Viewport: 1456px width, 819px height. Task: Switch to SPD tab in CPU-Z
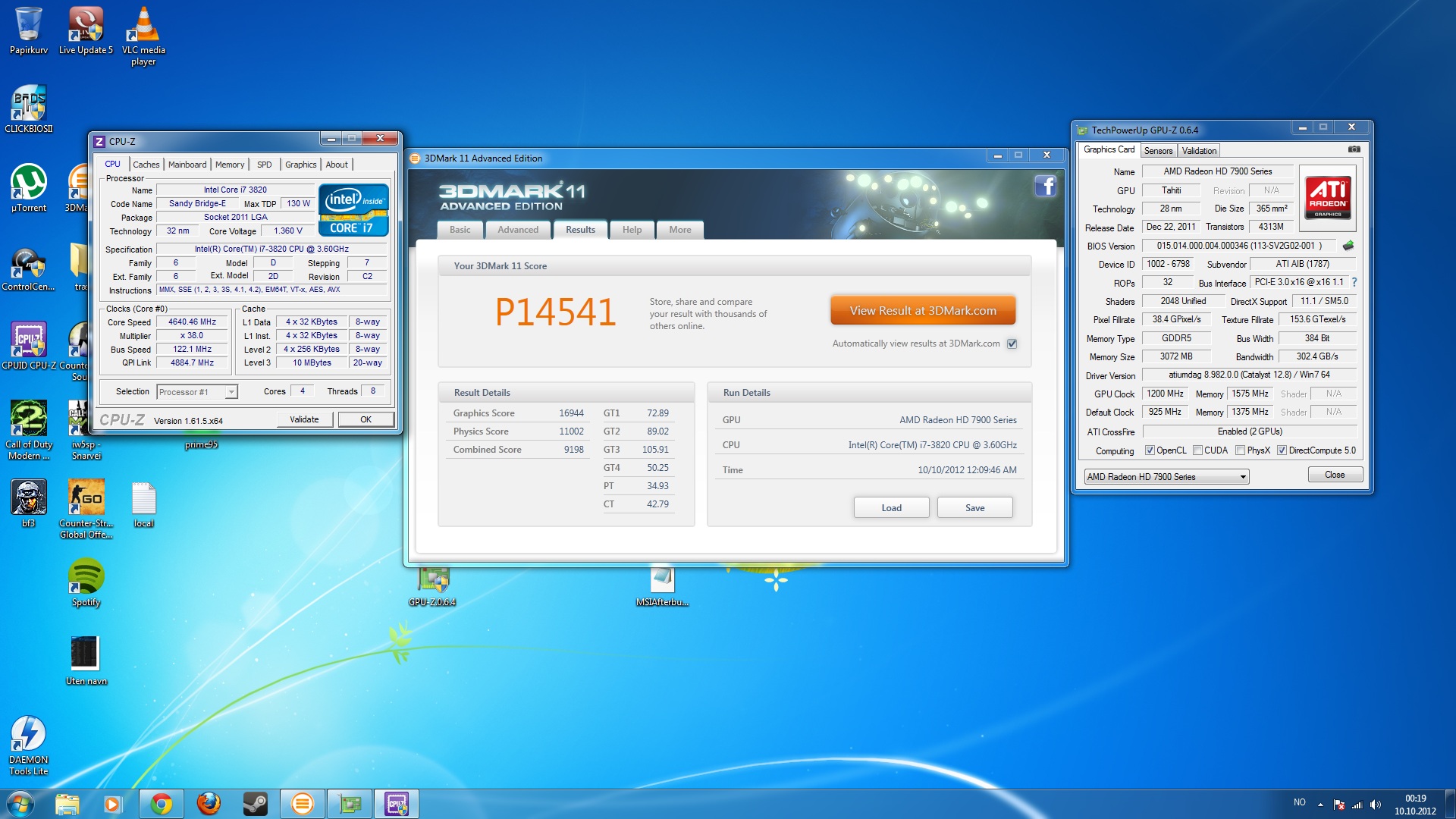264,165
